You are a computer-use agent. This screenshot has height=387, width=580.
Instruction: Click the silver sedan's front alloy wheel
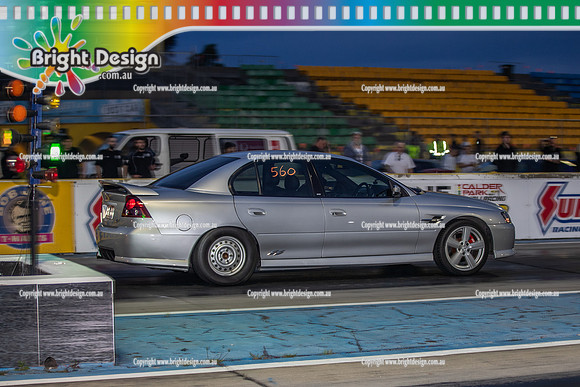[x=464, y=247]
